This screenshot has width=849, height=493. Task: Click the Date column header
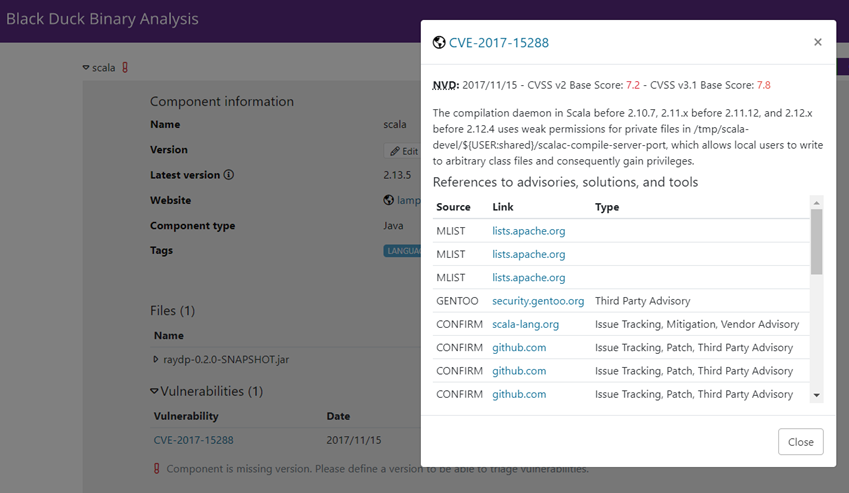pyautogui.click(x=338, y=416)
